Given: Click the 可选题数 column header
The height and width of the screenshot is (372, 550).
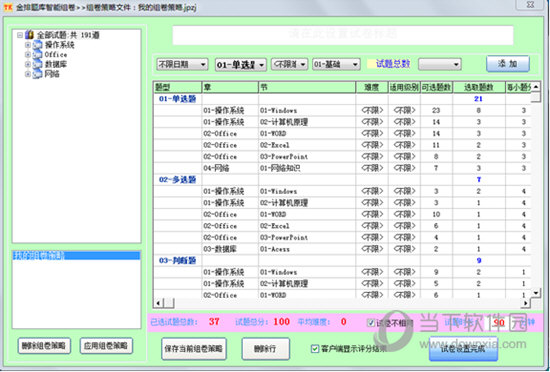Looking at the screenshot, I should click(437, 87).
